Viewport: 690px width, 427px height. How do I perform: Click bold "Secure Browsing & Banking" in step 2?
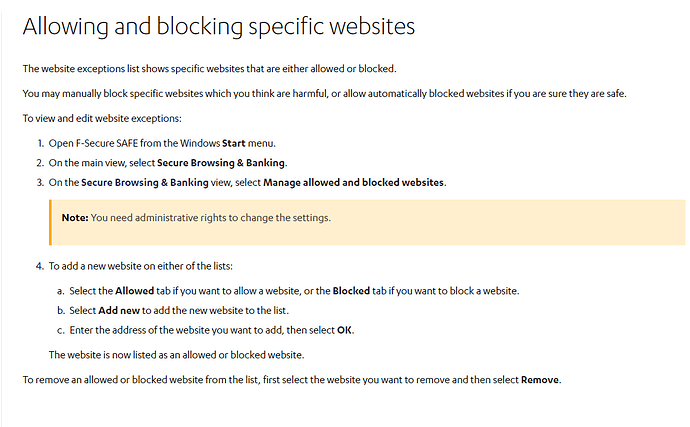tap(221, 163)
